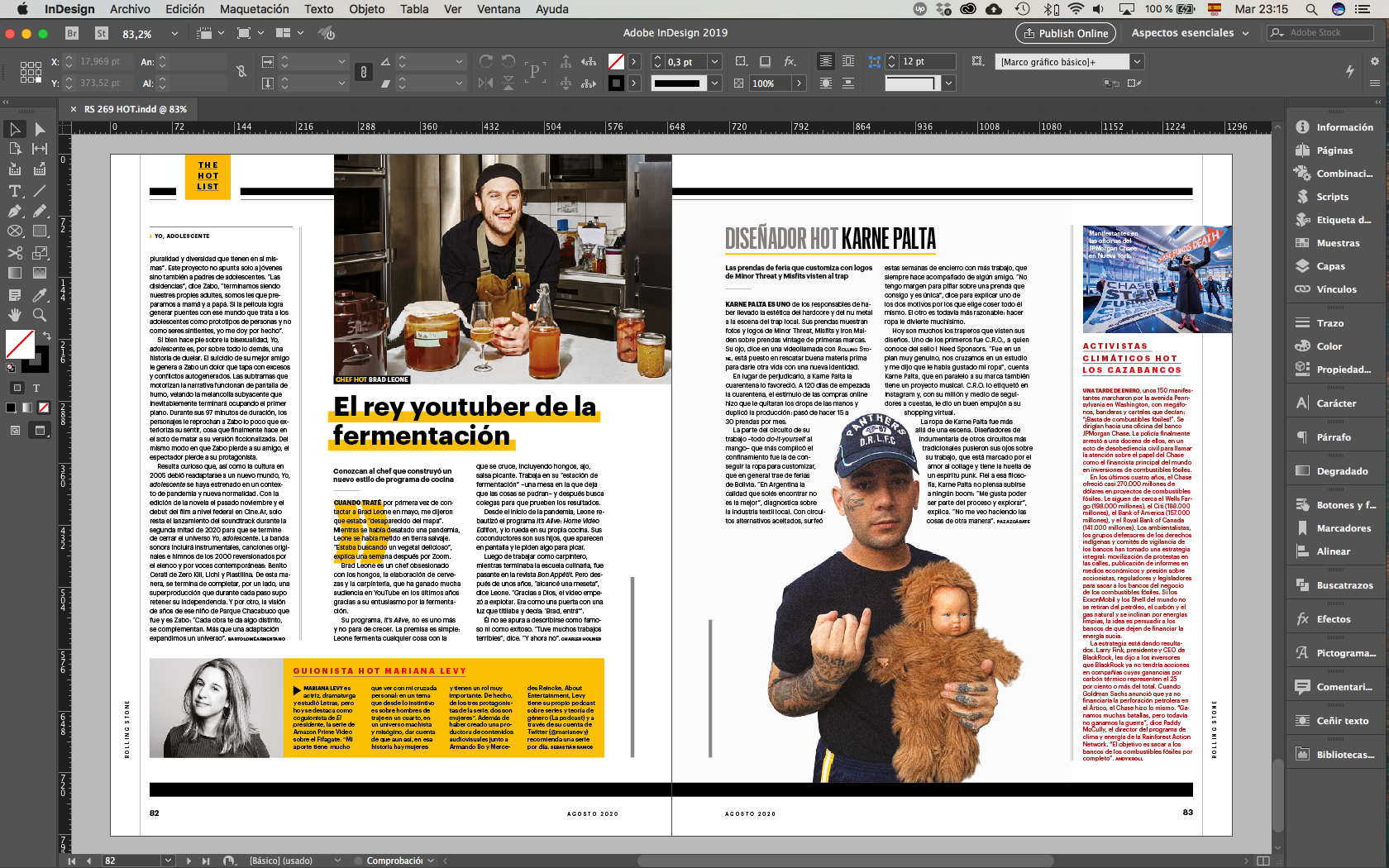Viewport: 1389px width, 868px height.
Task: Apply None swatch in toolbox
Action: pos(44,408)
